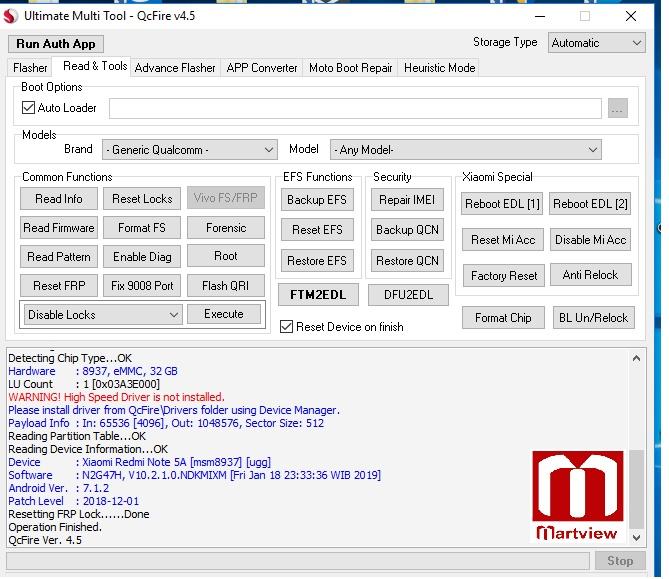The image size is (669, 579).
Task: Click the Restore QCN button
Action: coord(407,261)
